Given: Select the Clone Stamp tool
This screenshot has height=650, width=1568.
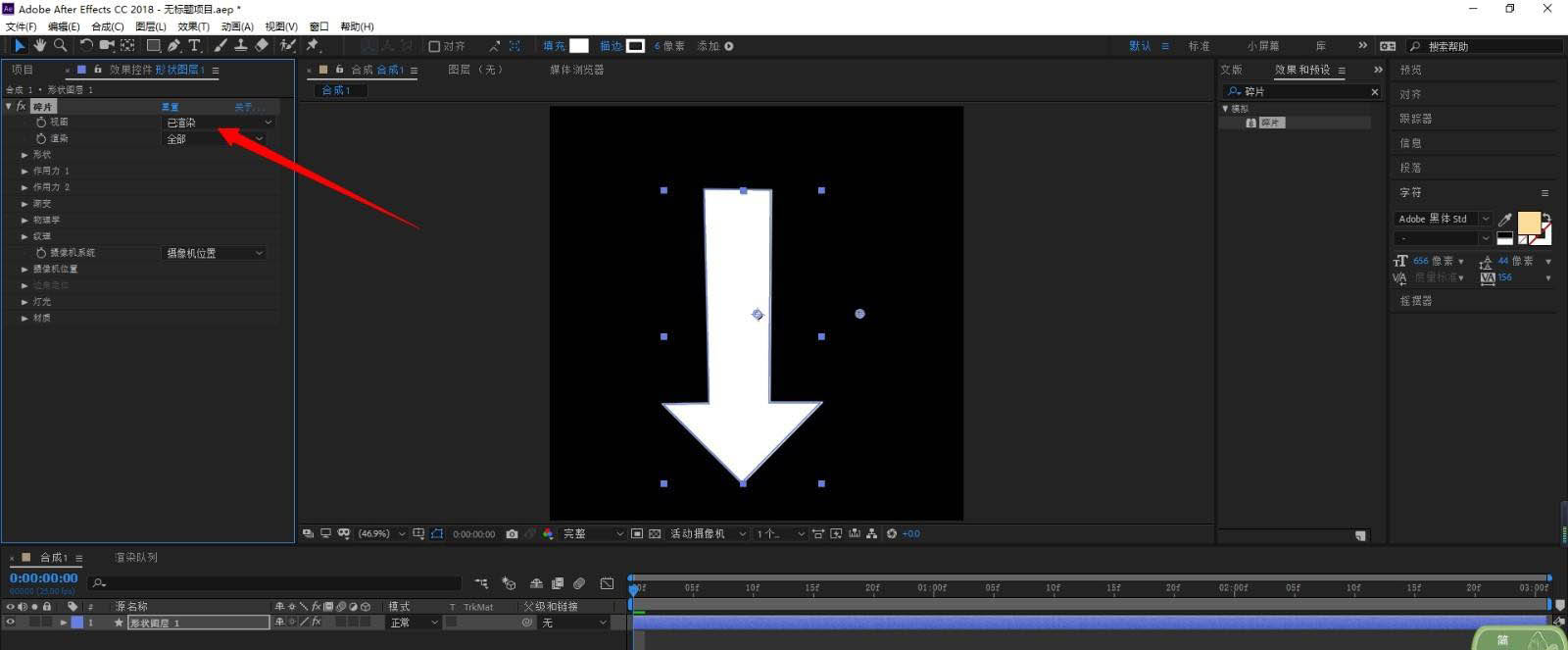Looking at the screenshot, I should pyautogui.click(x=240, y=45).
